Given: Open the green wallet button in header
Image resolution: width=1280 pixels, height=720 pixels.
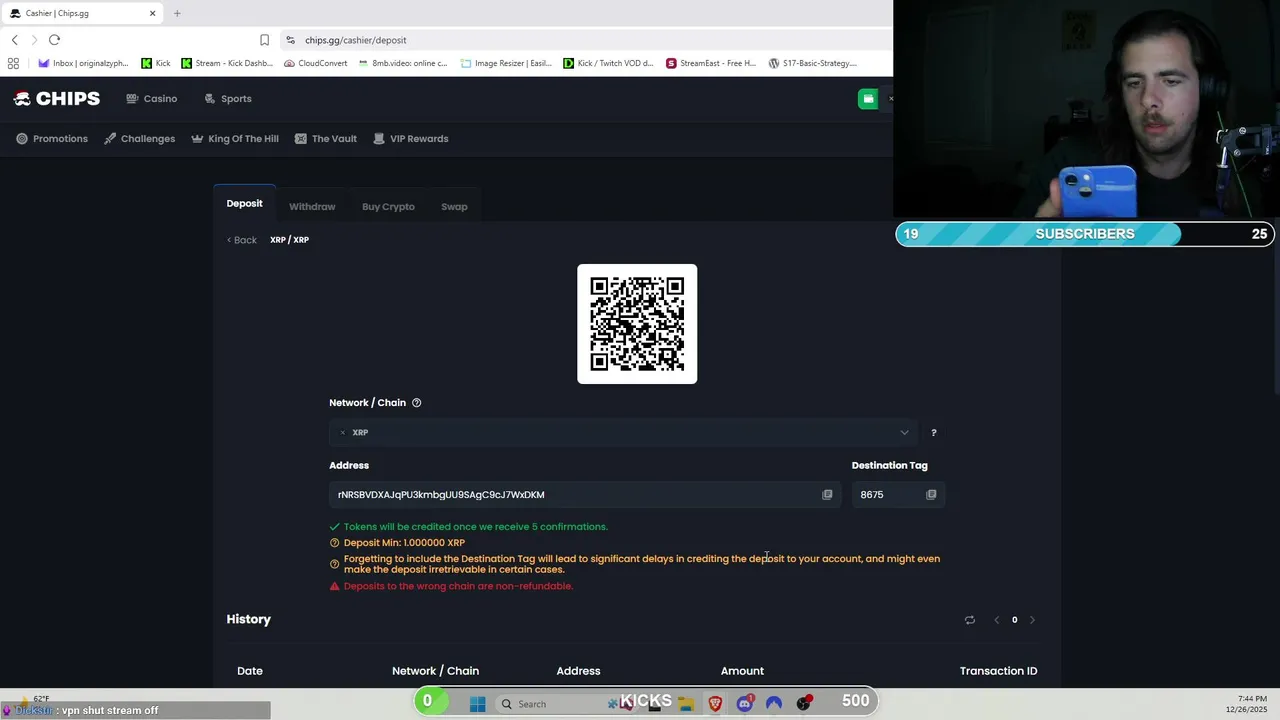Looking at the screenshot, I should point(868,98).
